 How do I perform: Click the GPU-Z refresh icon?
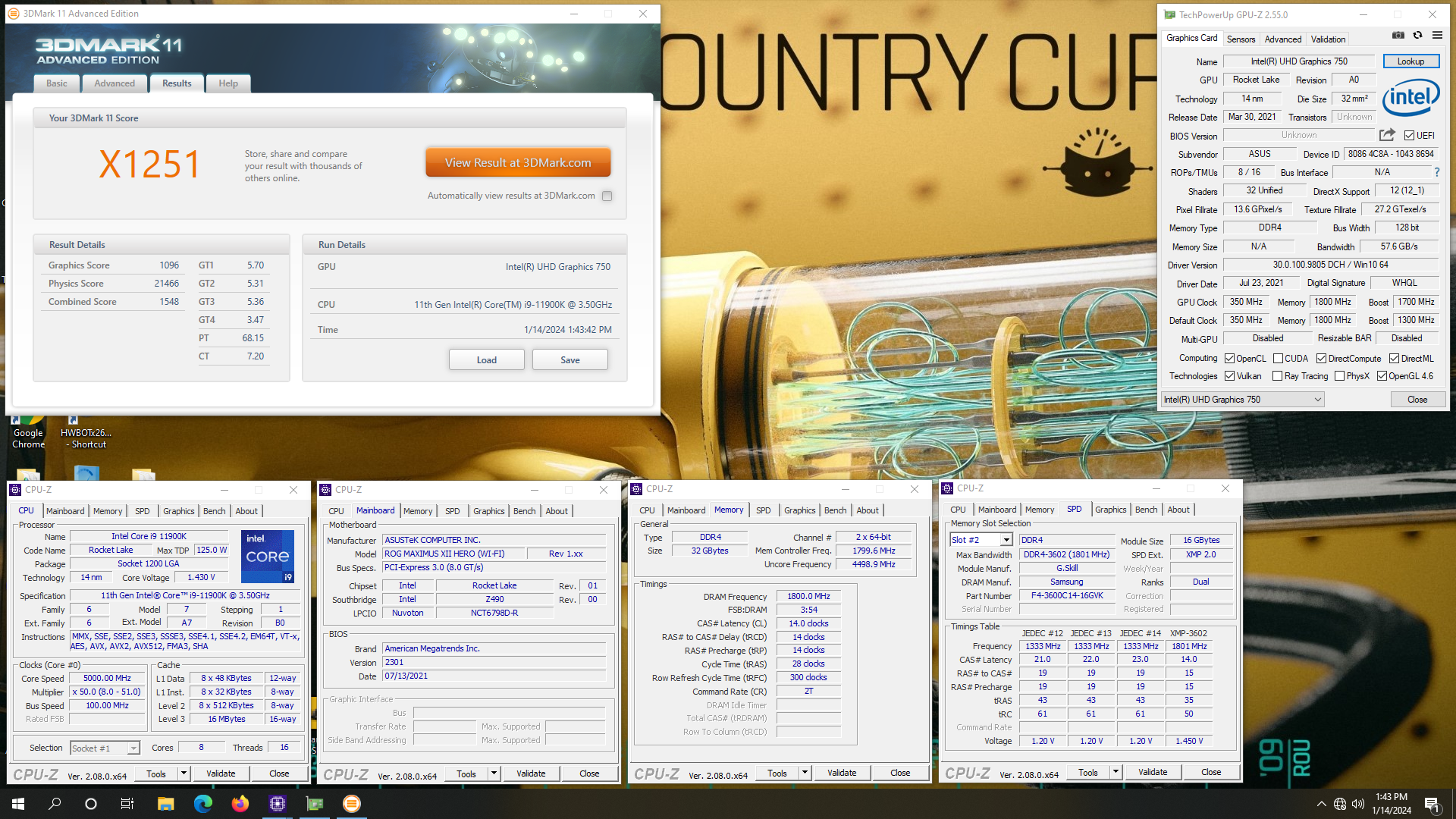1417,36
